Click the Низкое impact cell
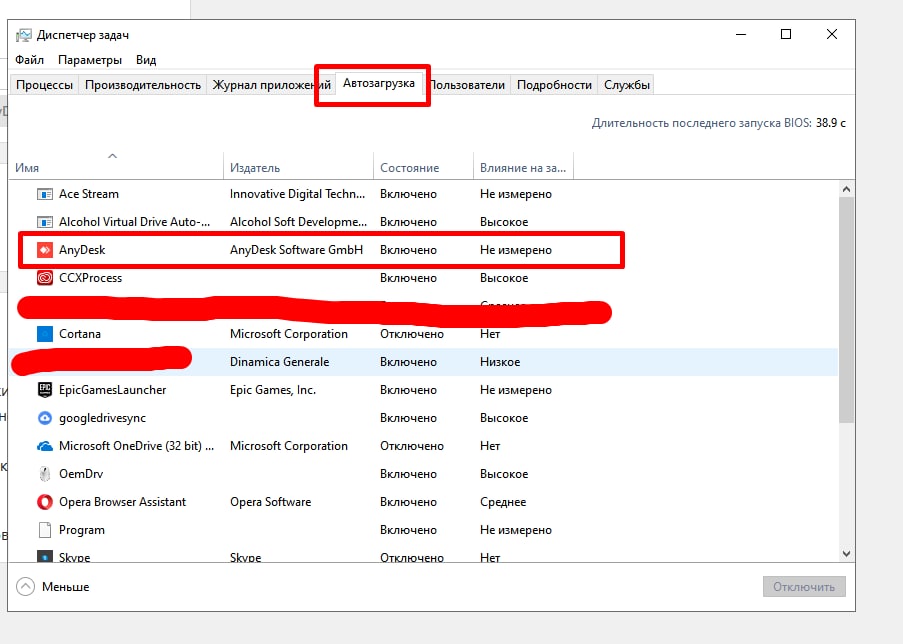This screenshot has height=644, width=903. [500, 362]
